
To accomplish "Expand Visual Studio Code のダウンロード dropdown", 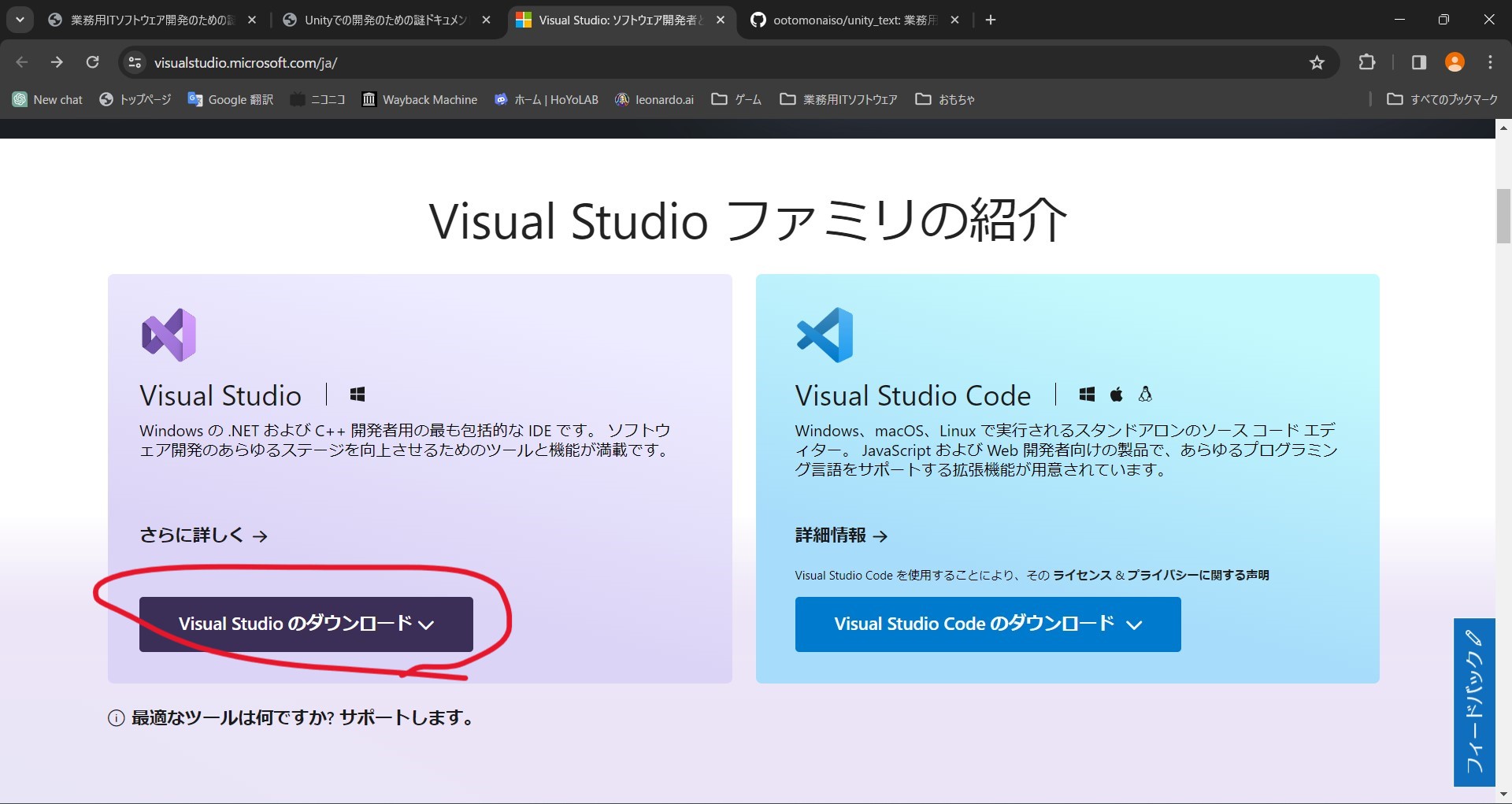I will [x=988, y=624].
